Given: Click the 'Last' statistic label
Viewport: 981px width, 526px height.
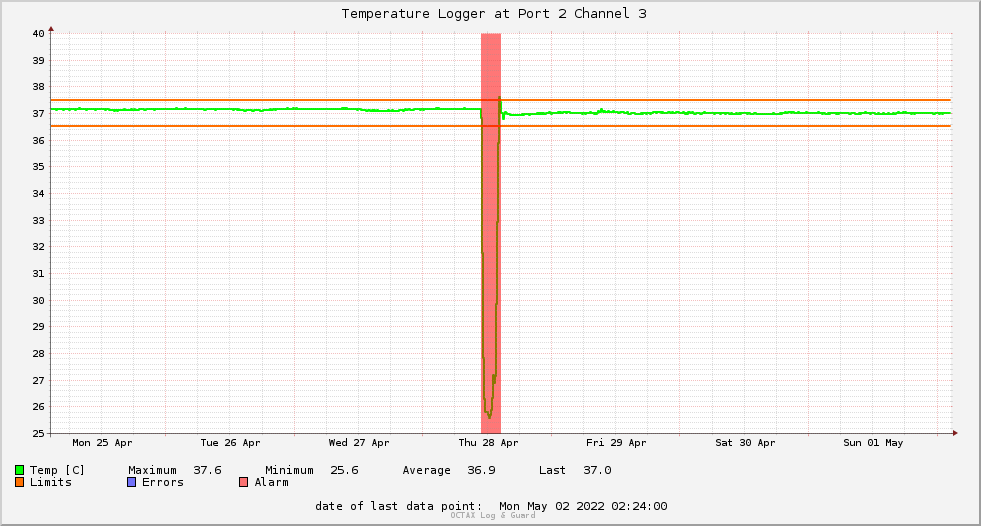Looking at the screenshot, I should [x=552, y=470].
